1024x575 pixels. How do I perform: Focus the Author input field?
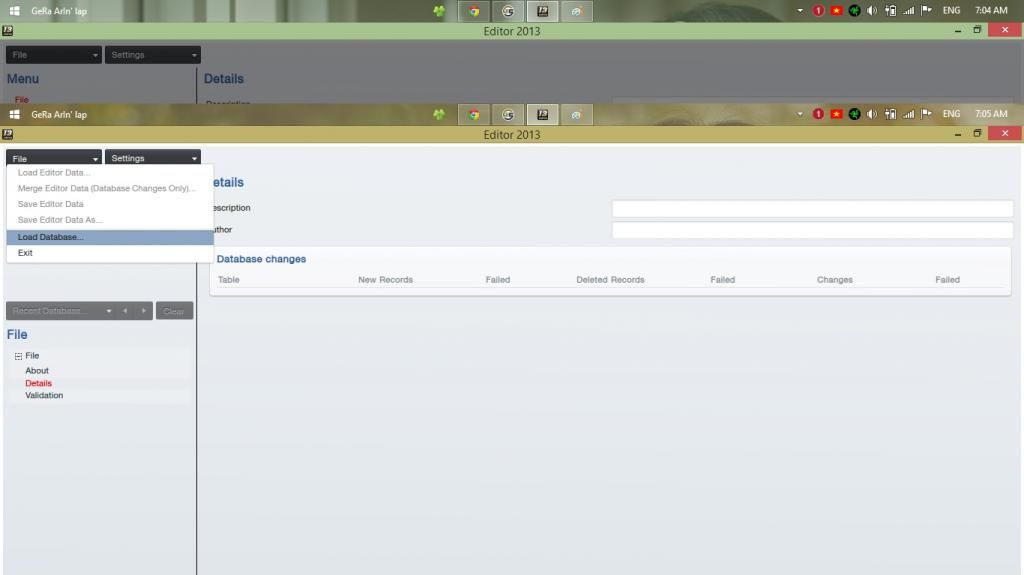812,230
